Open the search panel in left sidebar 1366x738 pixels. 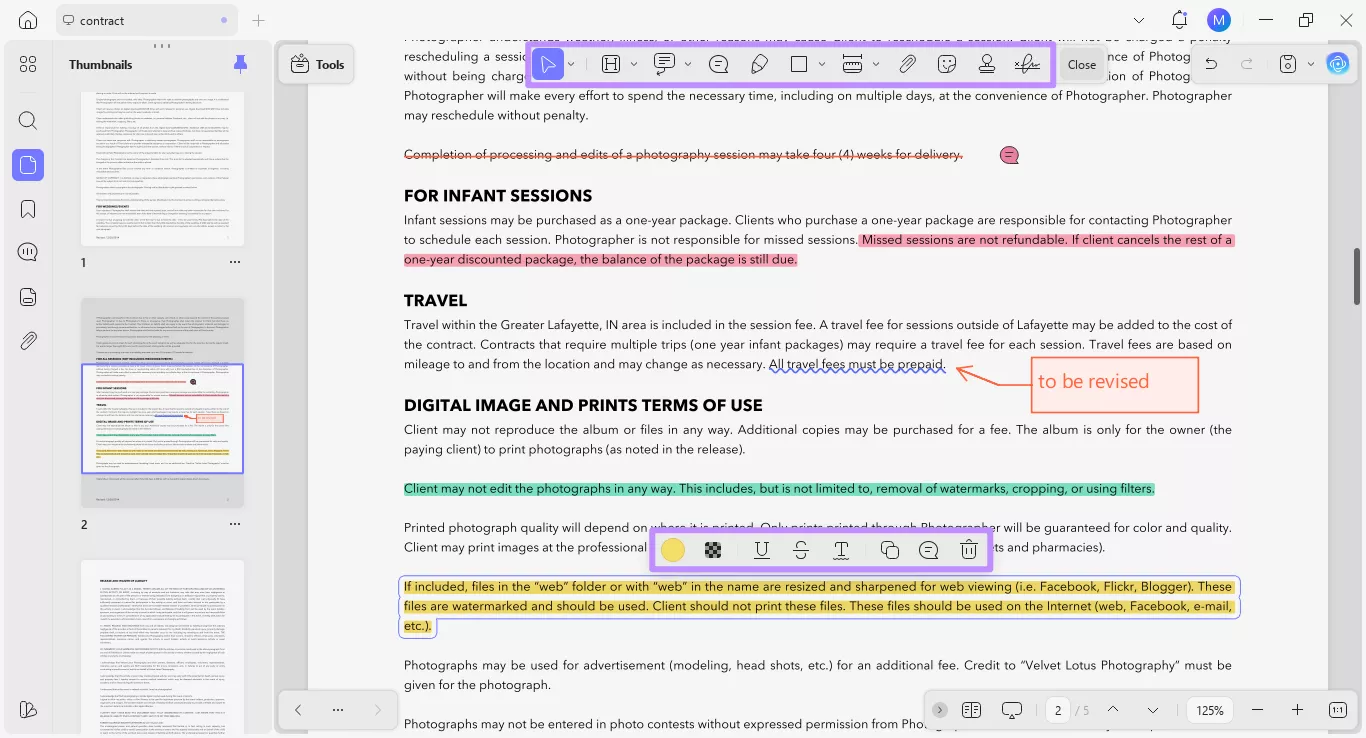click(x=28, y=121)
